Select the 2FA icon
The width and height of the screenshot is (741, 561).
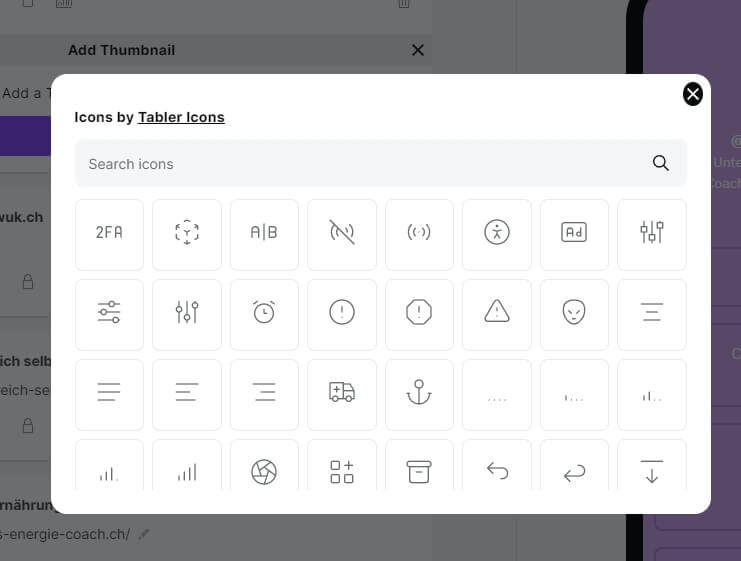coord(109,234)
